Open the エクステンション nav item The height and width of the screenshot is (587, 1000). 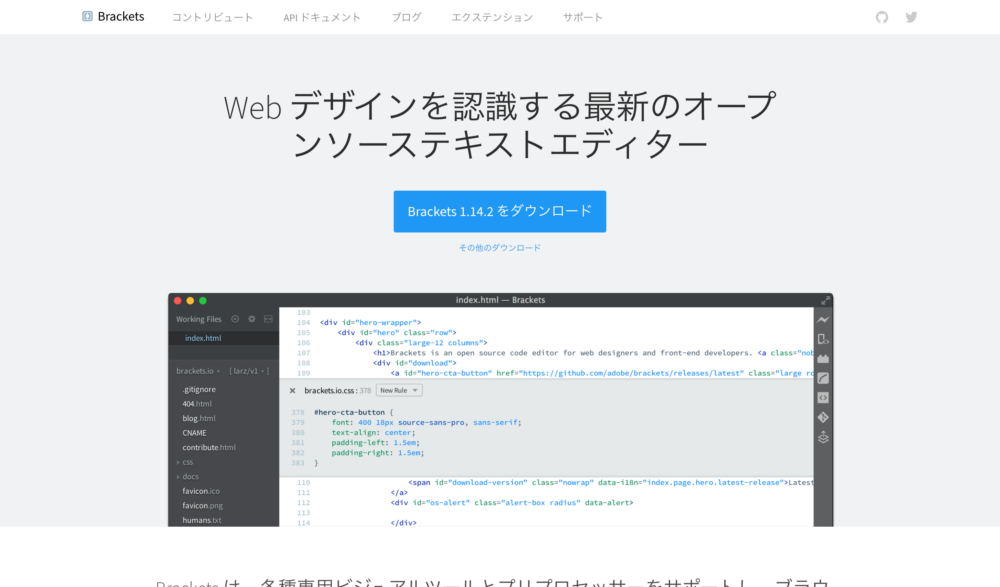point(492,17)
